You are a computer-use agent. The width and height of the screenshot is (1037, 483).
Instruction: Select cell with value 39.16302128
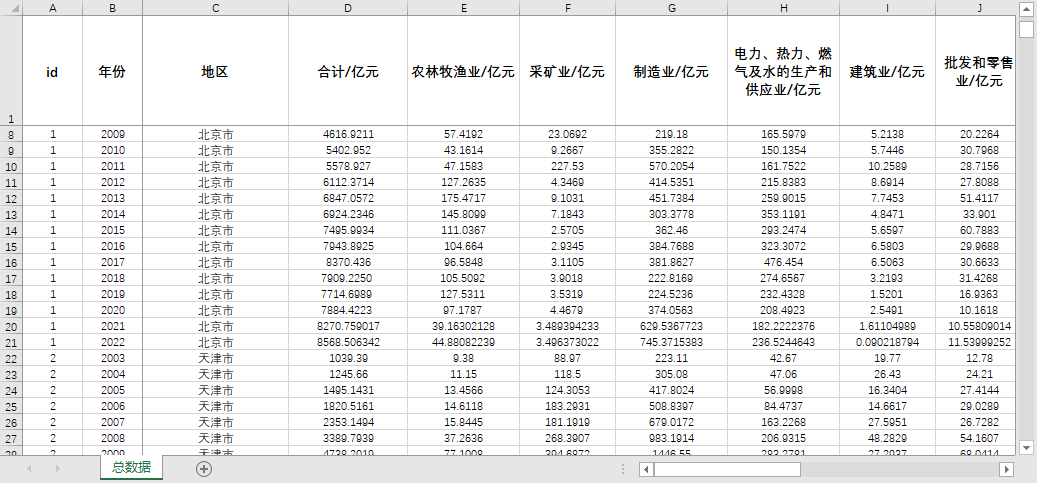[464, 326]
